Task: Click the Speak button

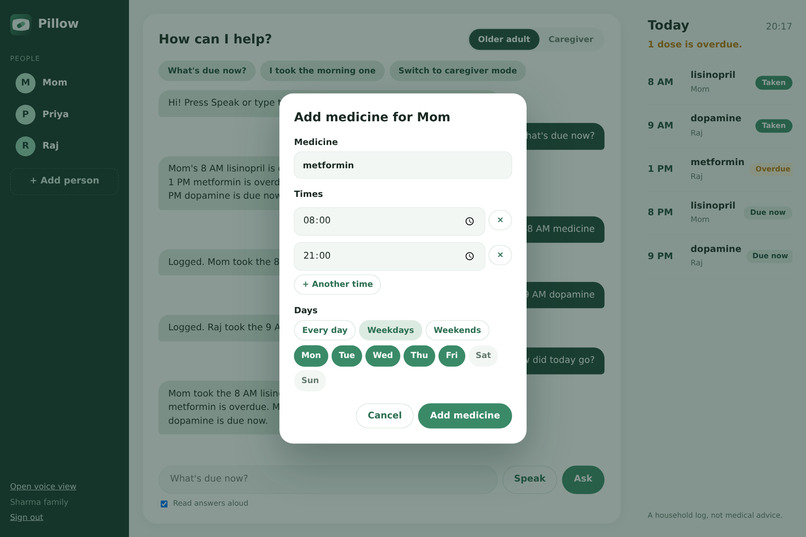Action: coord(529,479)
